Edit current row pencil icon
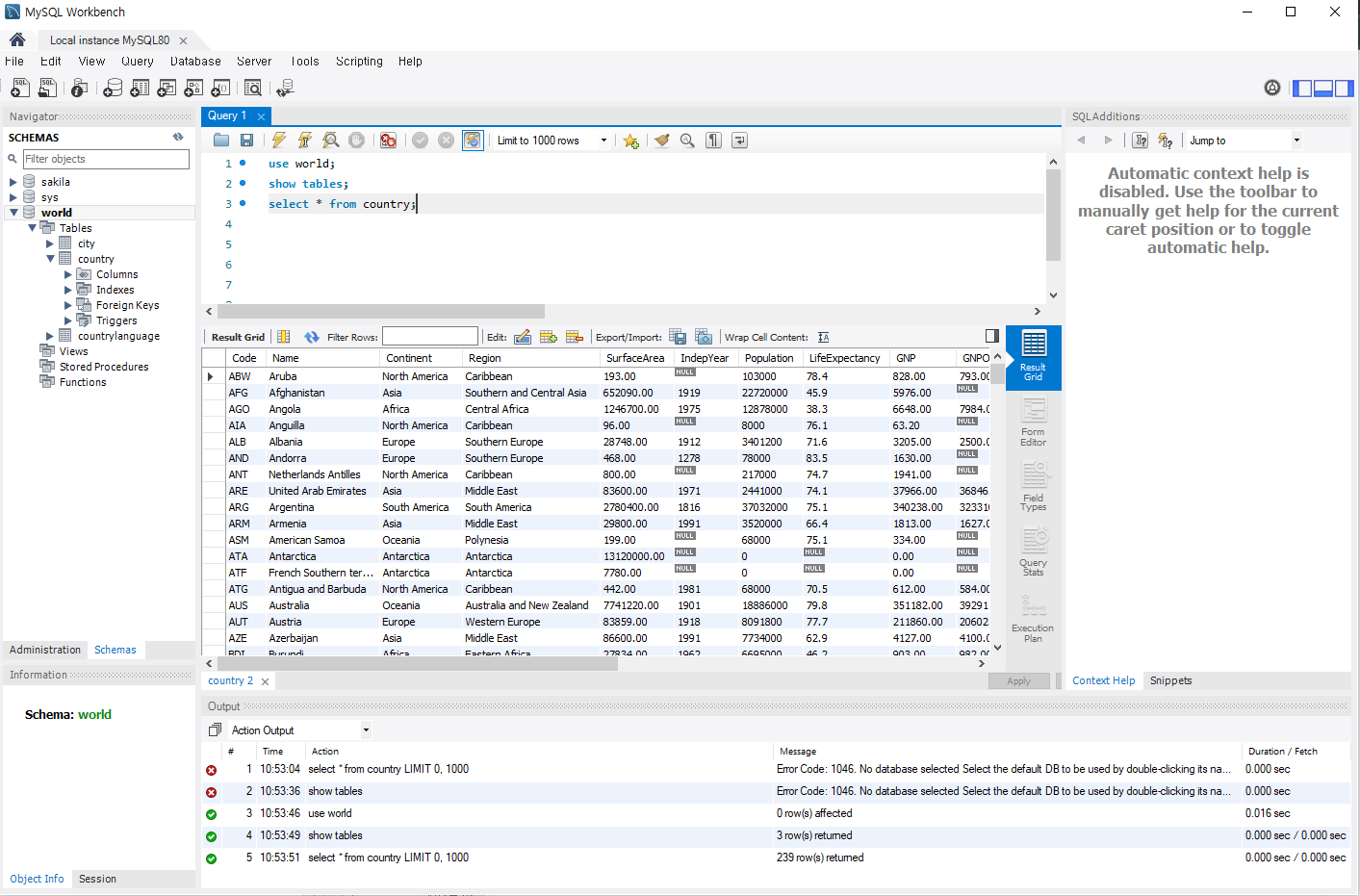The width and height of the screenshot is (1360, 896). click(x=523, y=337)
